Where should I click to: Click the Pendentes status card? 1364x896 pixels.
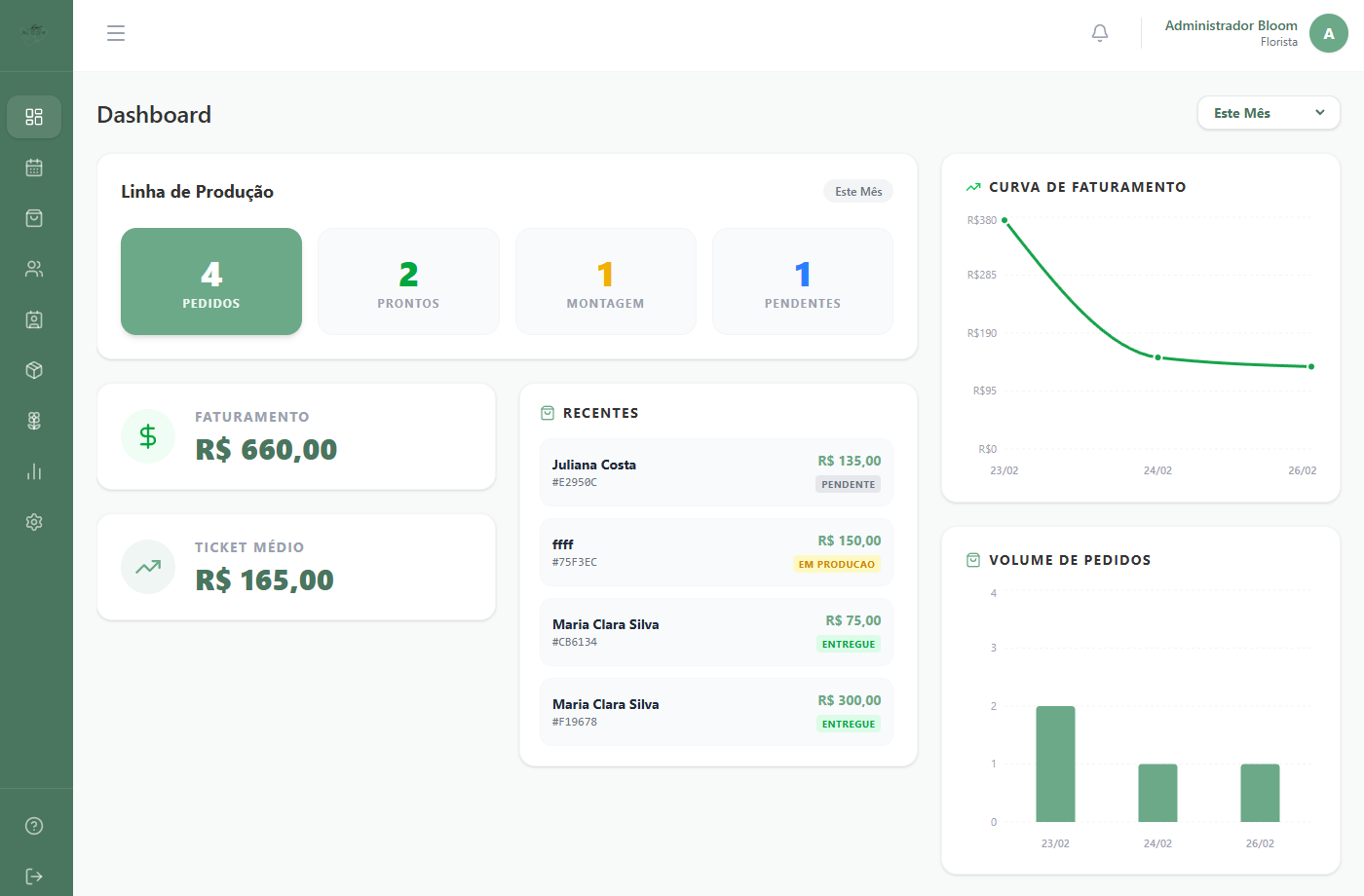click(x=802, y=281)
